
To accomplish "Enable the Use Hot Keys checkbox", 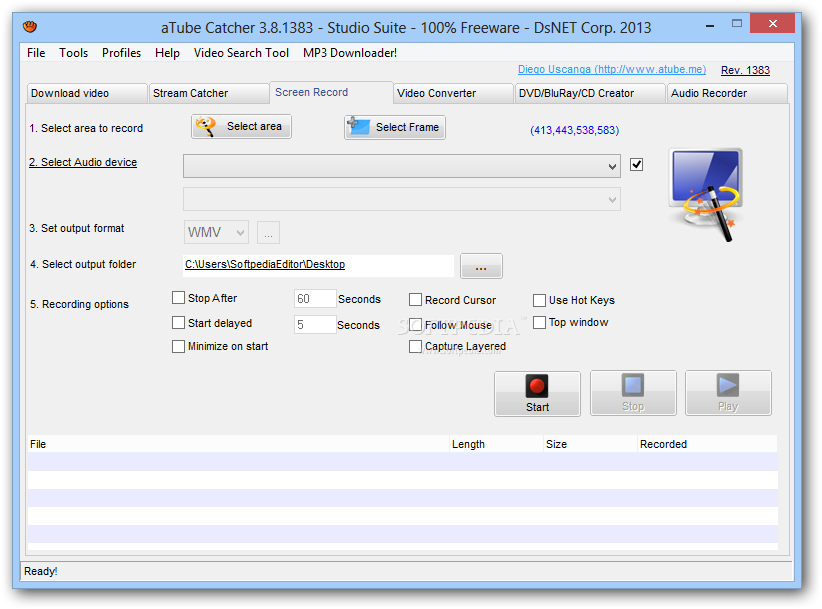I will click(x=539, y=300).
